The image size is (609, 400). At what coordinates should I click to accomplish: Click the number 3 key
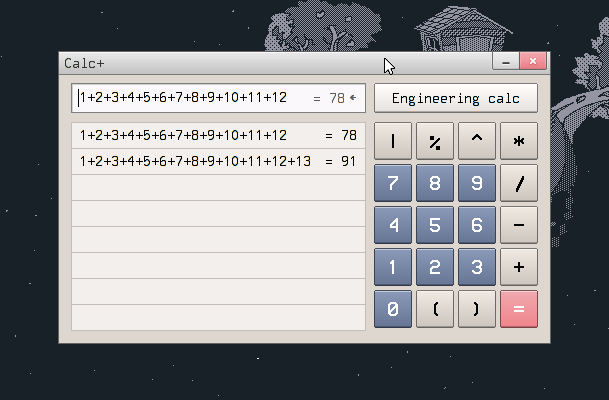coord(476,268)
